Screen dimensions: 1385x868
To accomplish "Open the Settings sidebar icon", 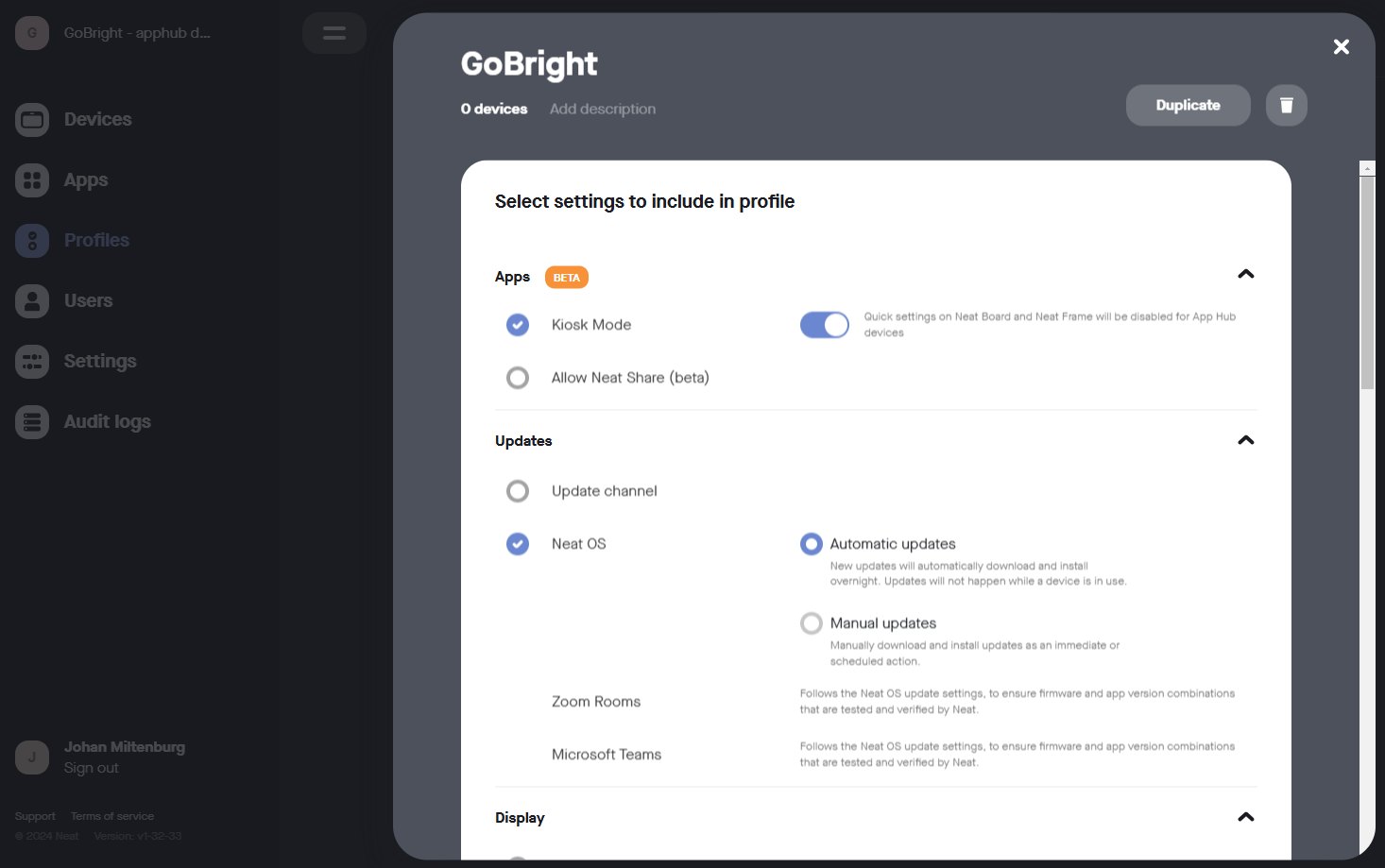I will pyautogui.click(x=32, y=362).
